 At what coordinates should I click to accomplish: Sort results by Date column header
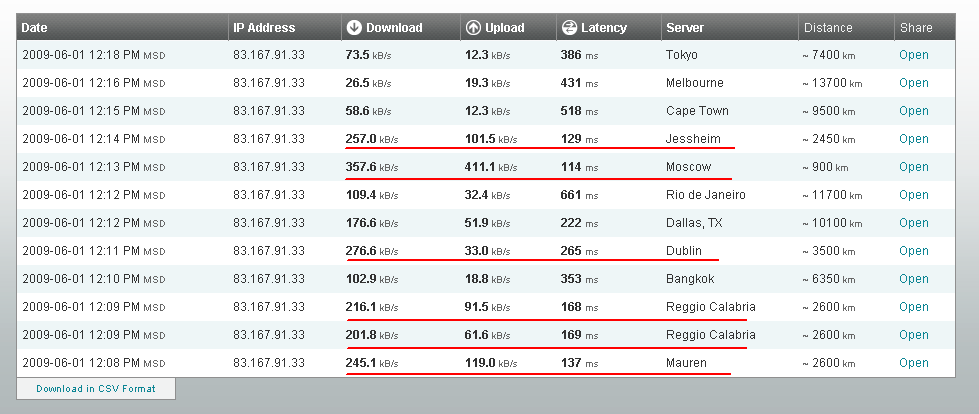pos(35,28)
